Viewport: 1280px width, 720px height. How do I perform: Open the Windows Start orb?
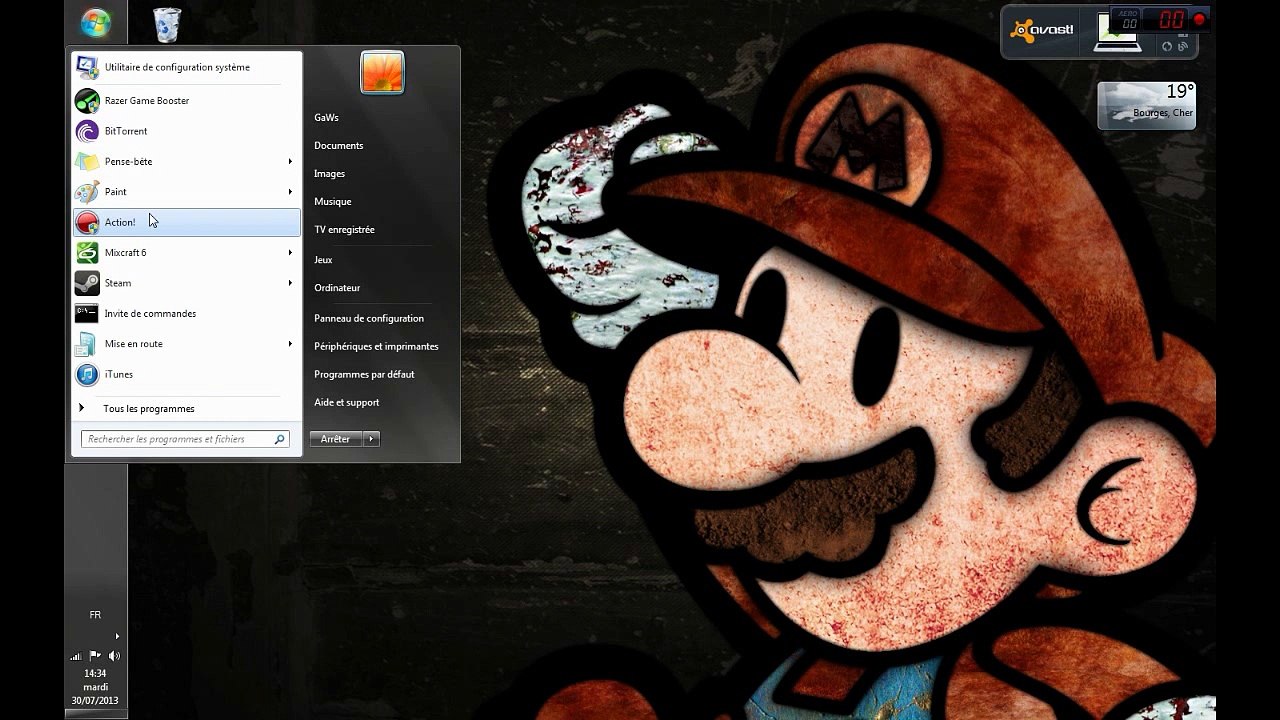coord(96,24)
